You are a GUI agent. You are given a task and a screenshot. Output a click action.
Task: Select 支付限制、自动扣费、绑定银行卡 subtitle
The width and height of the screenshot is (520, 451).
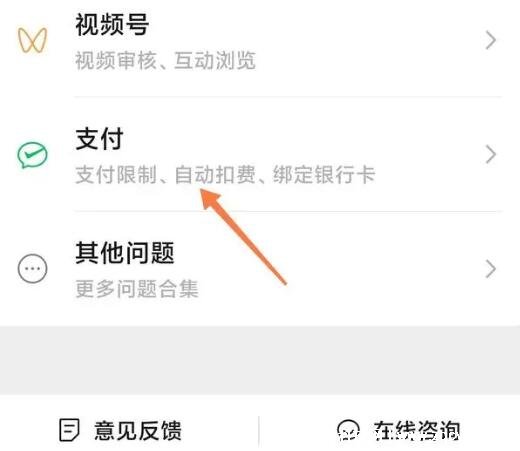click(x=225, y=175)
